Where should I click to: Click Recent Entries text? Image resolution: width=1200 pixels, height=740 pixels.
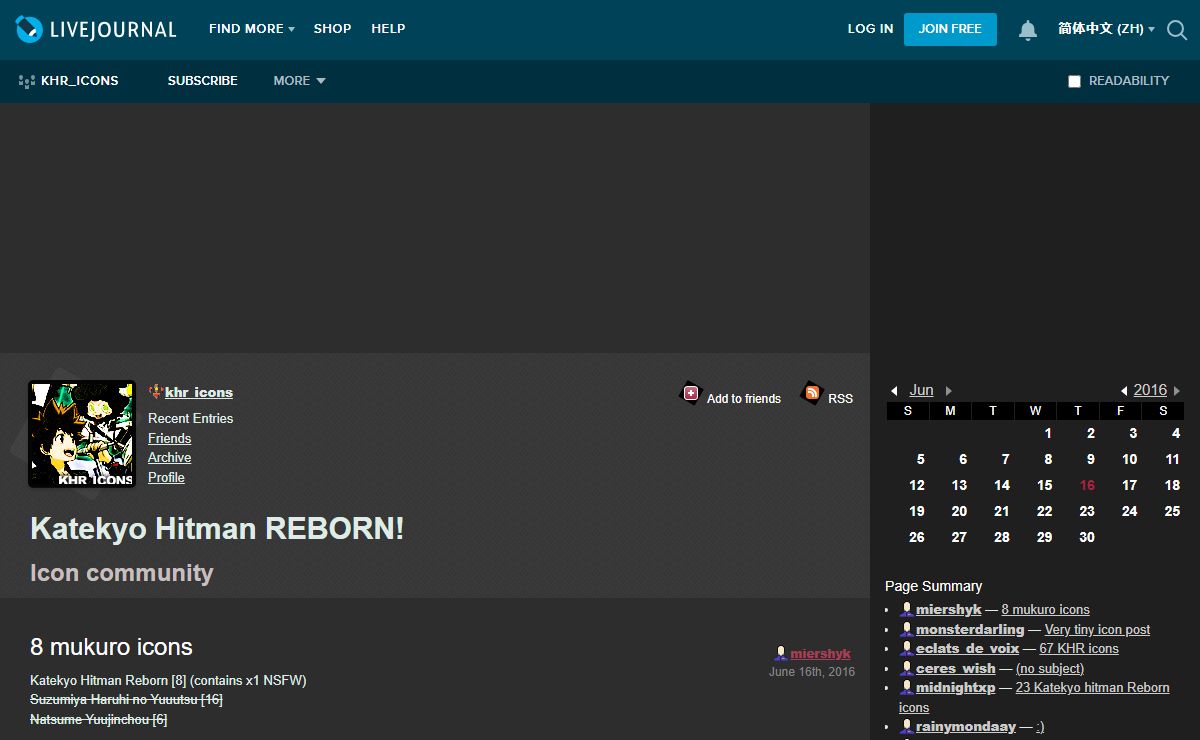[190, 418]
